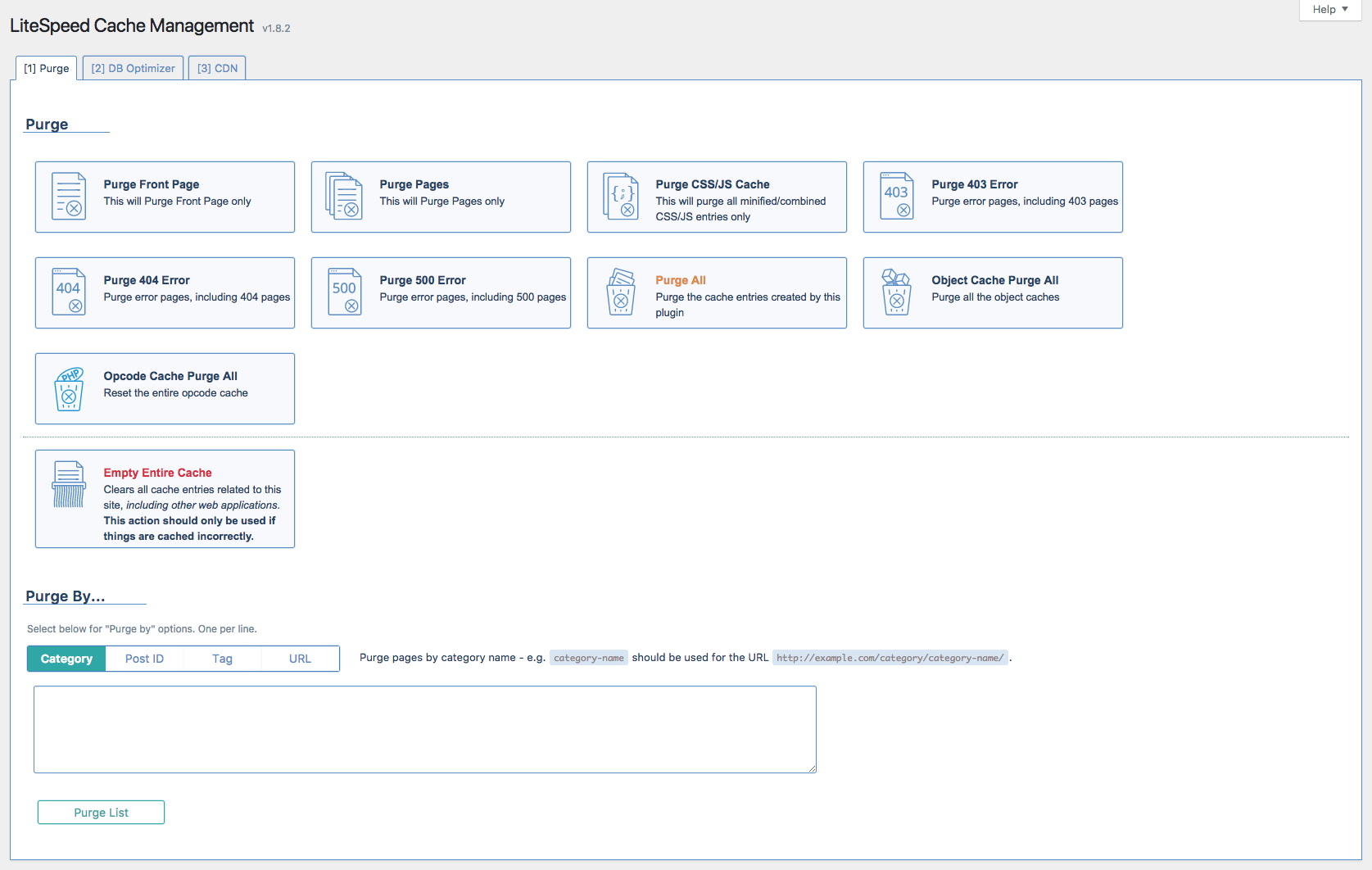1372x870 pixels.
Task: Click the Purge All trash bin icon
Action: click(621, 292)
